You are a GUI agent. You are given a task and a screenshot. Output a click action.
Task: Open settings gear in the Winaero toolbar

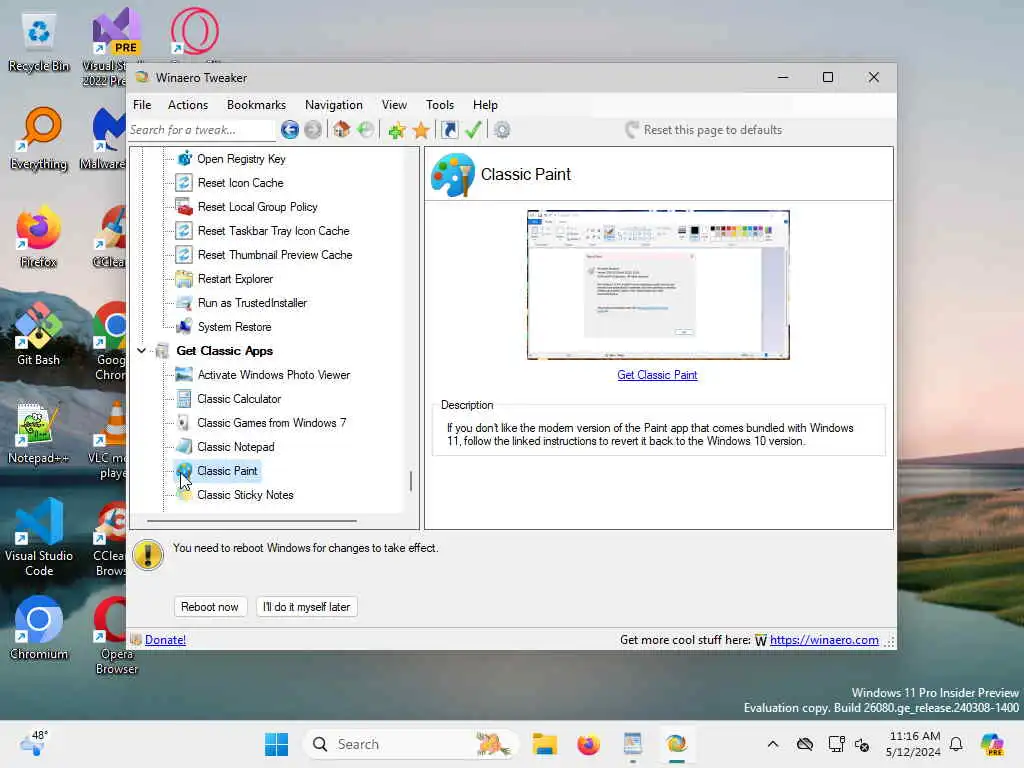(502, 130)
